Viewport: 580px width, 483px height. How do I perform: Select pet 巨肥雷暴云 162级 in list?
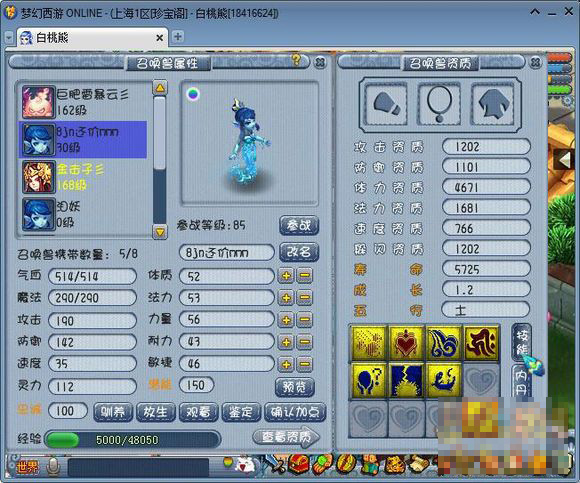pyautogui.click(x=83, y=102)
